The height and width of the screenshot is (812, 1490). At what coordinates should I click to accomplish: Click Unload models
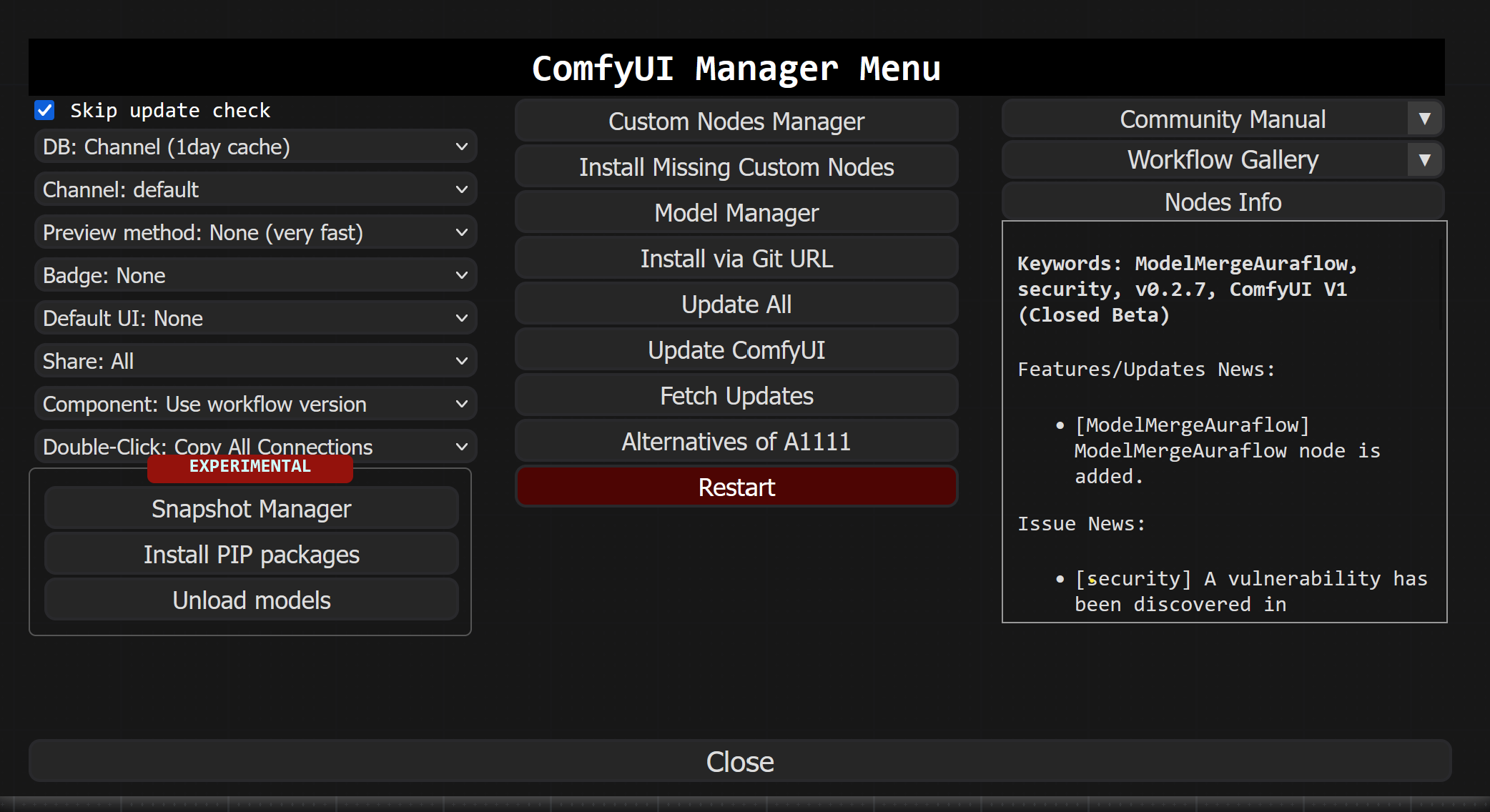[x=251, y=600]
